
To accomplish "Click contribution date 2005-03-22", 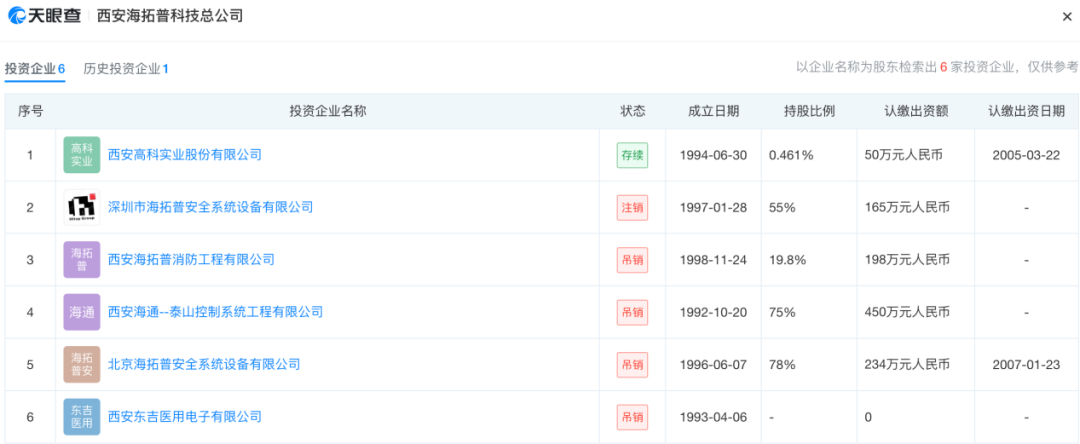I will point(1026,155).
